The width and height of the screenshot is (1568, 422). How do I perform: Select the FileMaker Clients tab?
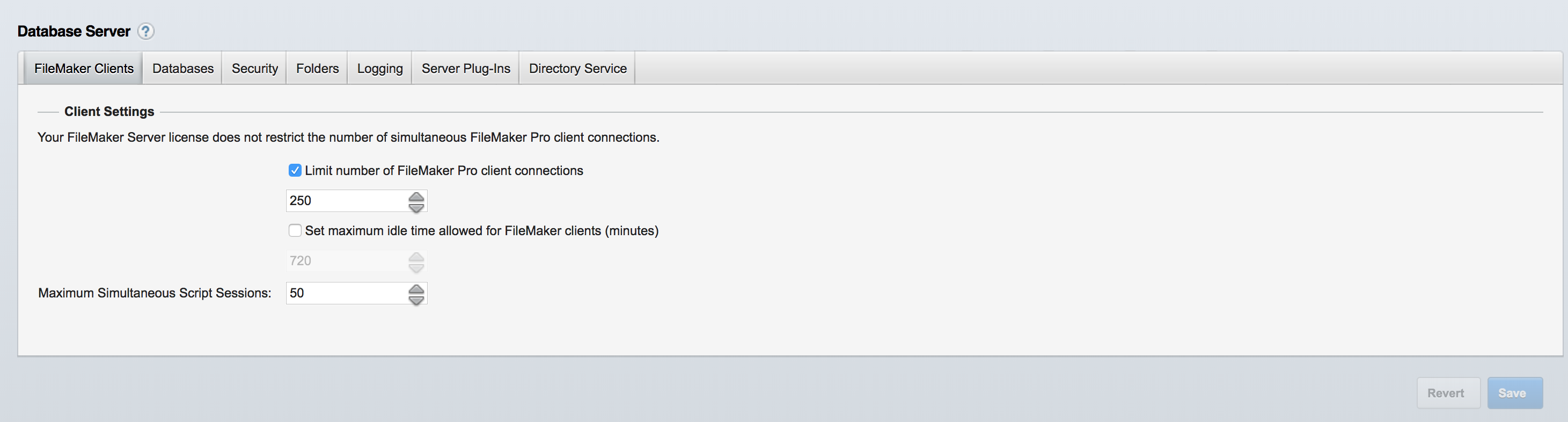83,68
